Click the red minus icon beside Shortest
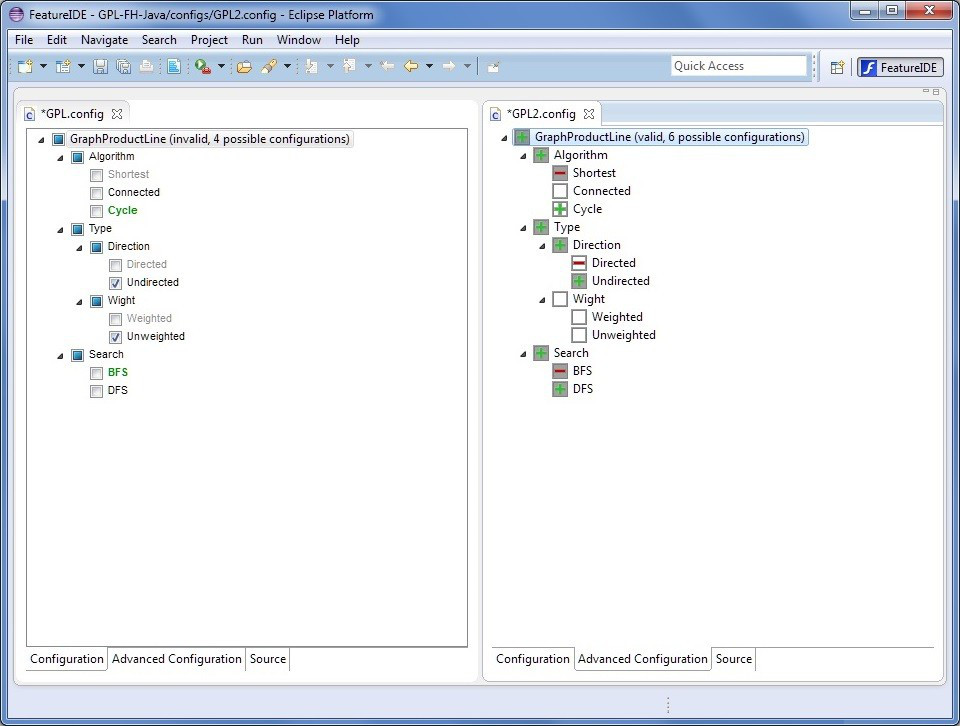The height and width of the screenshot is (726, 960). tap(560, 173)
